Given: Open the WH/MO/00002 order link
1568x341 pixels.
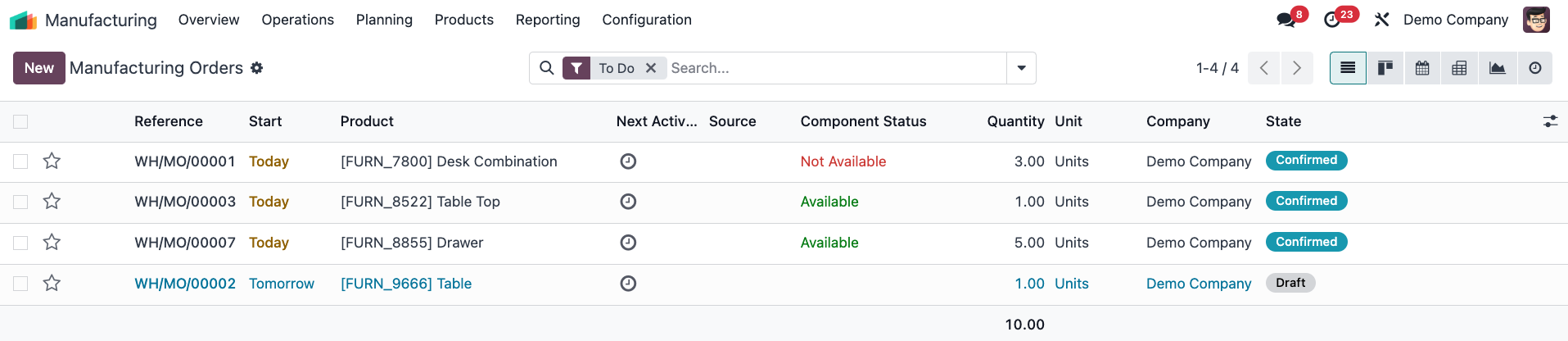Looking at the screenshot, I should point(185,284).
